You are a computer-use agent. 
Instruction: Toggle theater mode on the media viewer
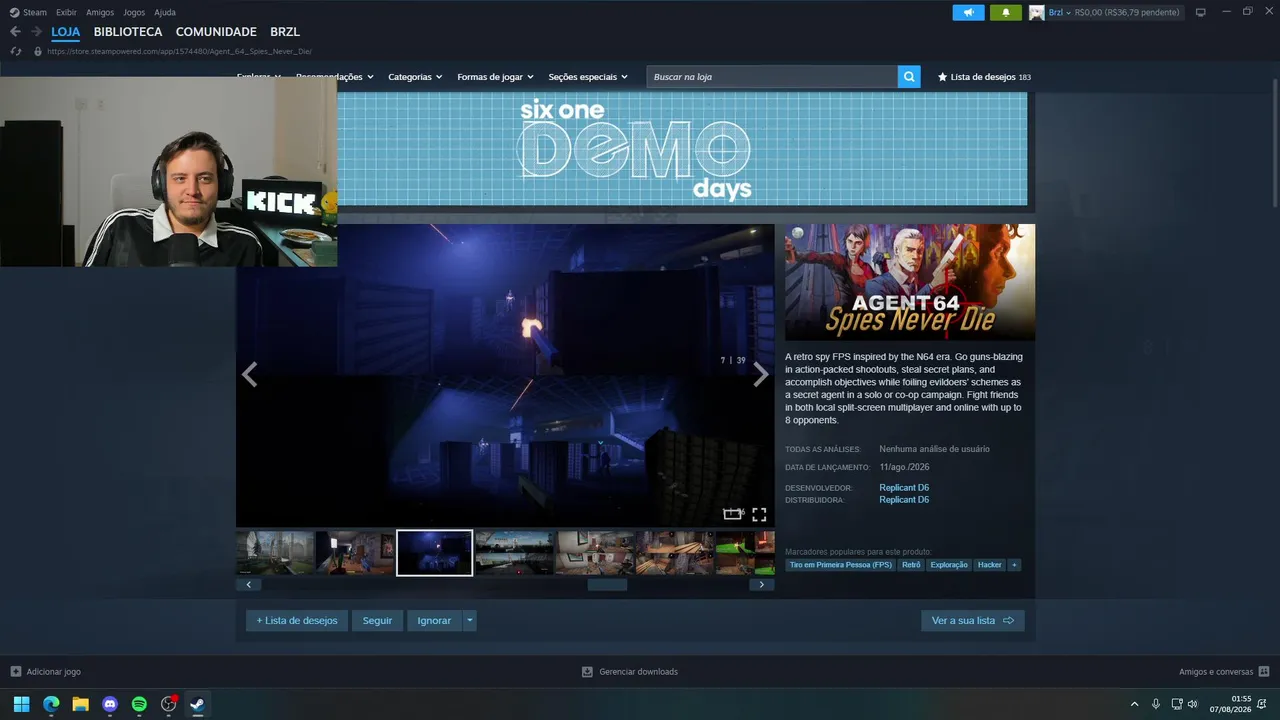733,515
